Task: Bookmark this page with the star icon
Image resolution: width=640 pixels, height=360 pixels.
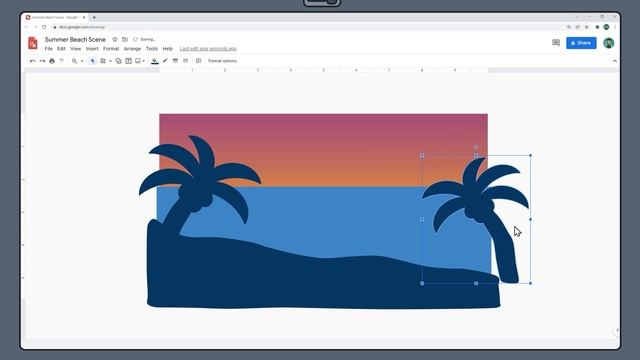Action: [x=587, y=27]
